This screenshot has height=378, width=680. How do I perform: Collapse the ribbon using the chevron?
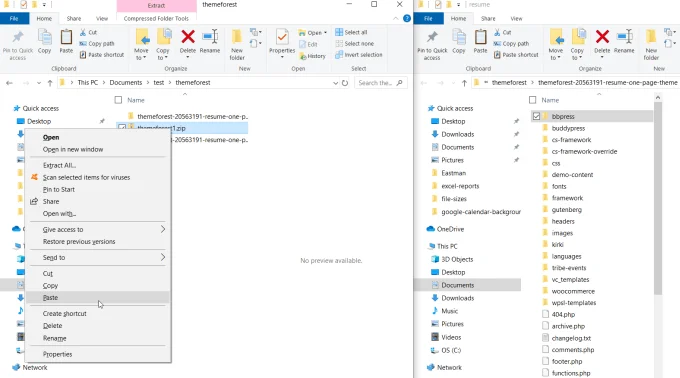[x=396, y=18]
